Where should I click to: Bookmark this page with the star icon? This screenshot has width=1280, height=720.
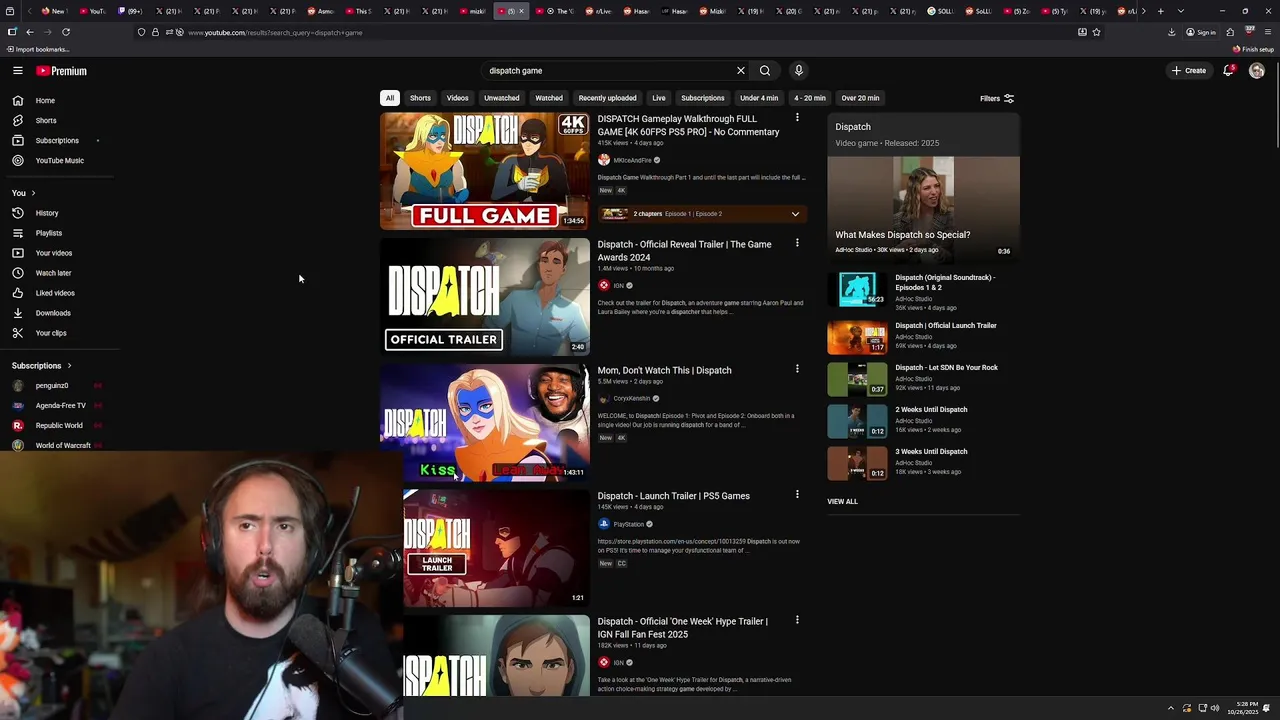pyautogui.click(x=1097, y=32)
